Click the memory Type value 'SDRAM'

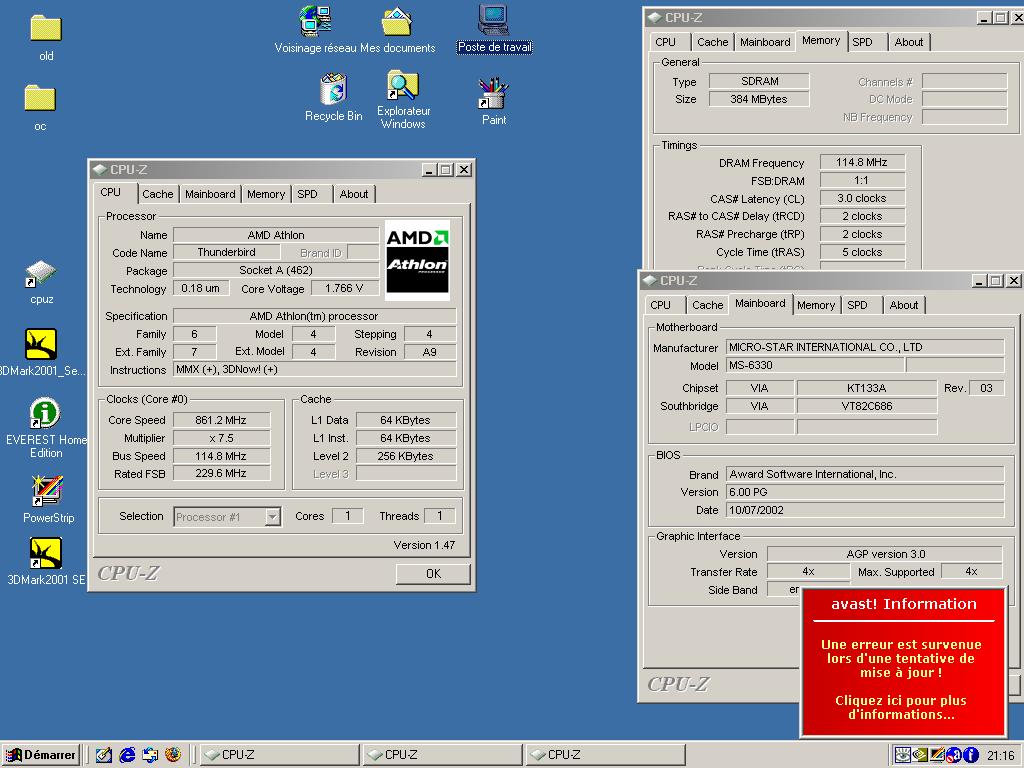pos(760,81)
